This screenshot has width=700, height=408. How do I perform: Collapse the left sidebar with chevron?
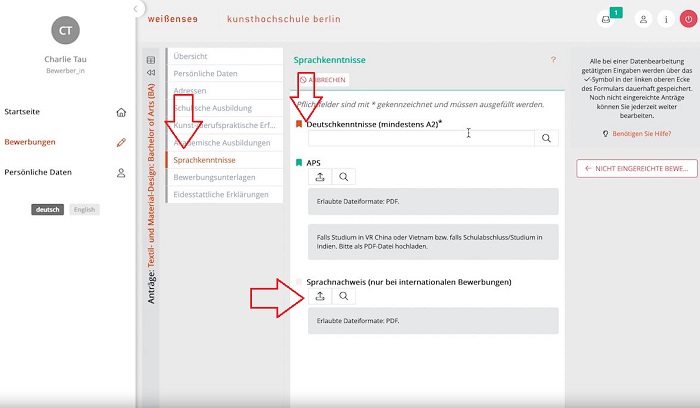(x=137, y=8)
